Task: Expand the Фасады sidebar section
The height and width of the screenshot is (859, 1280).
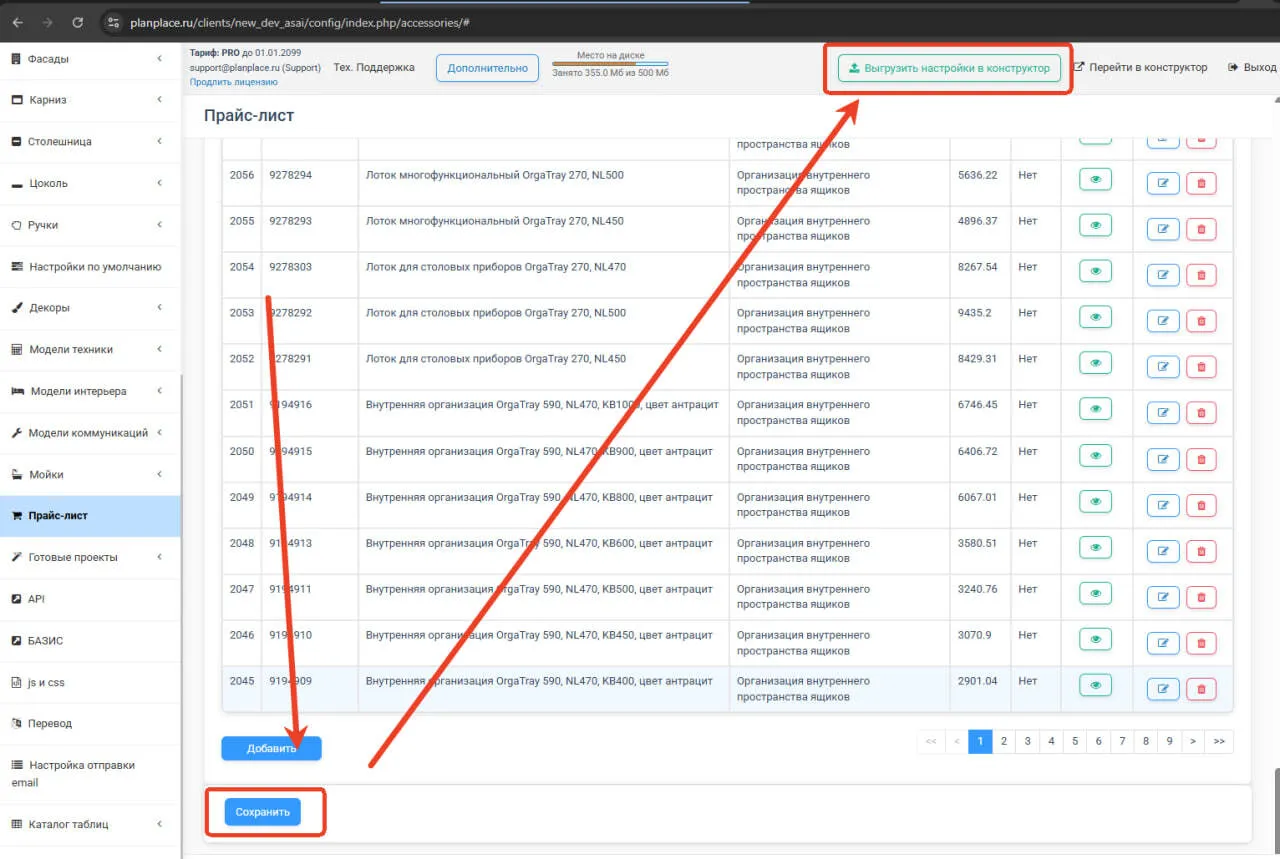Action: (89, 59)
